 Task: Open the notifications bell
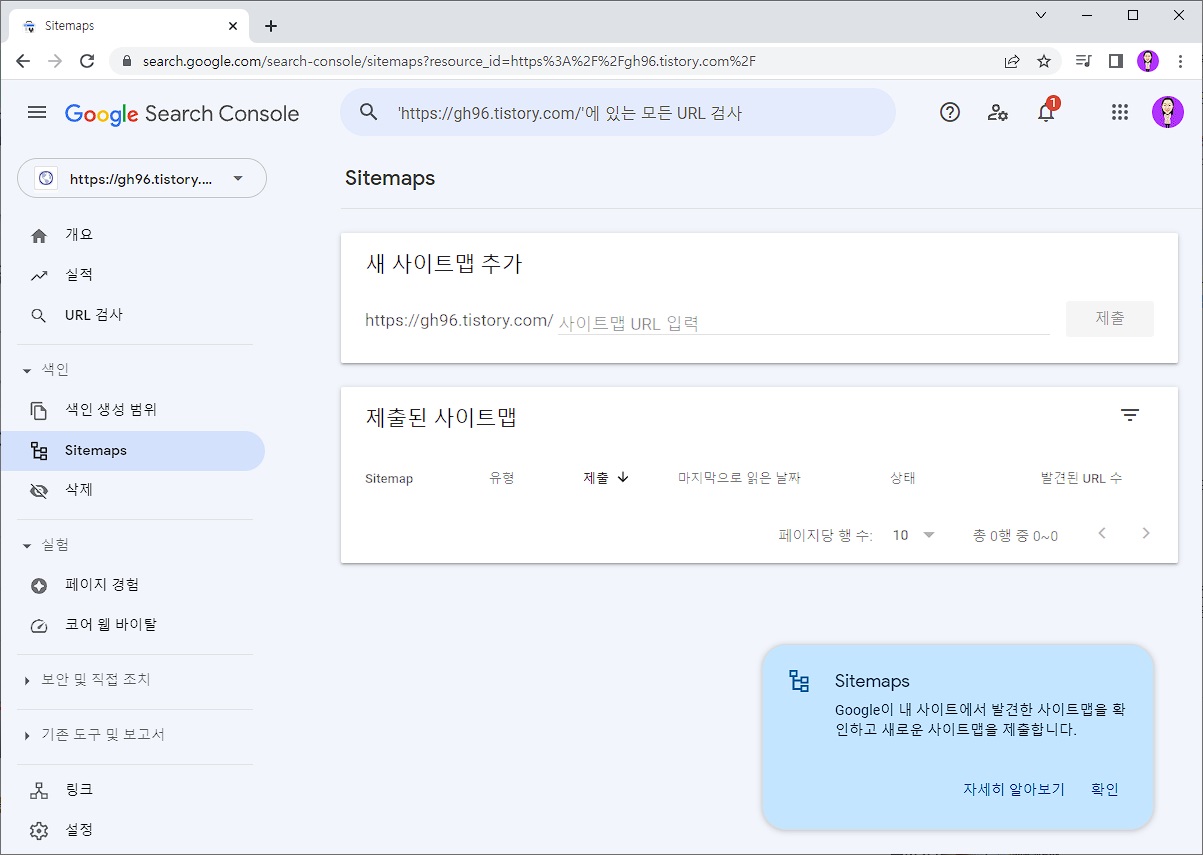1046,112
